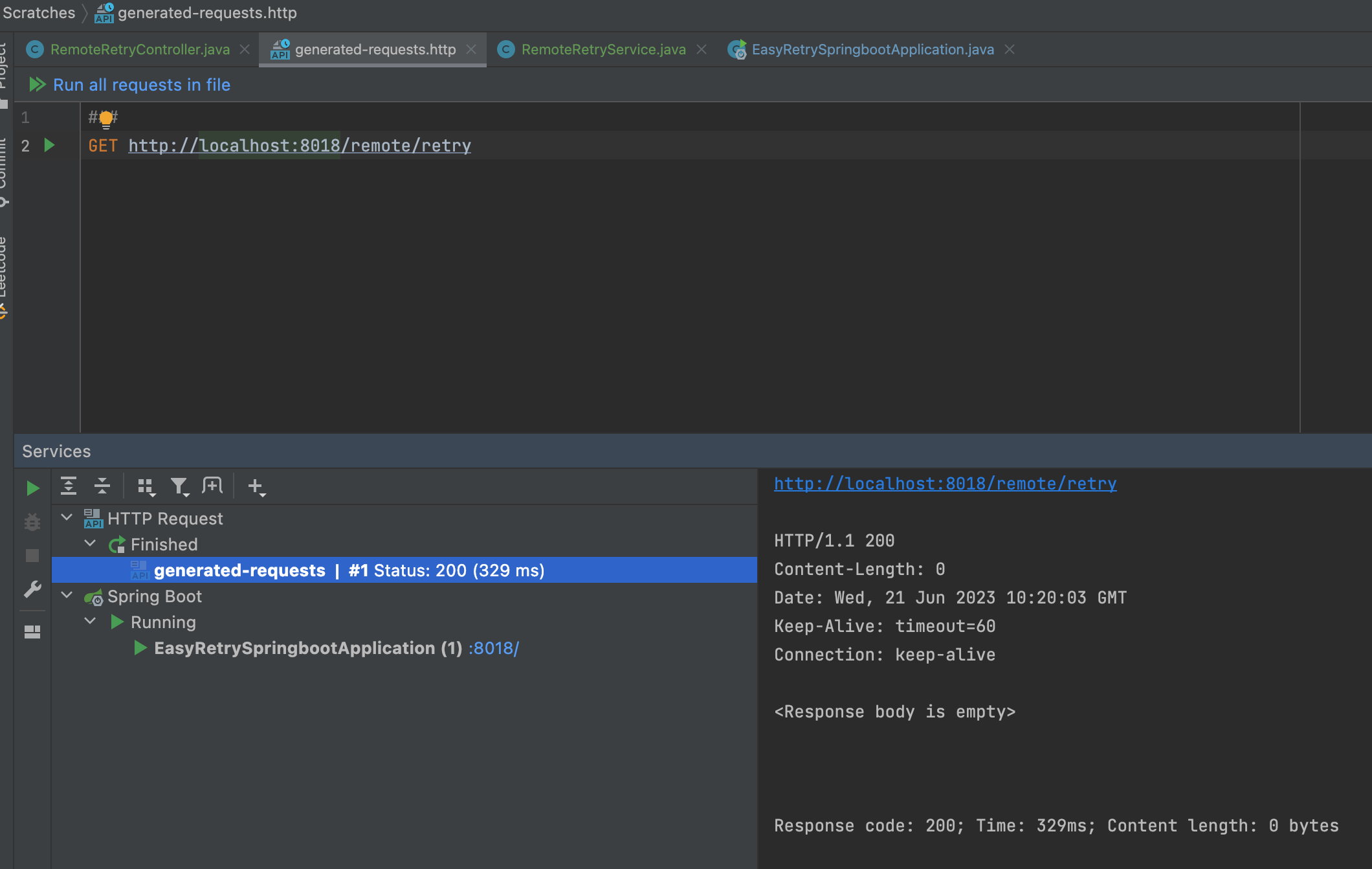Click the green Run icon in Services sidebar

tap(32, 488)
